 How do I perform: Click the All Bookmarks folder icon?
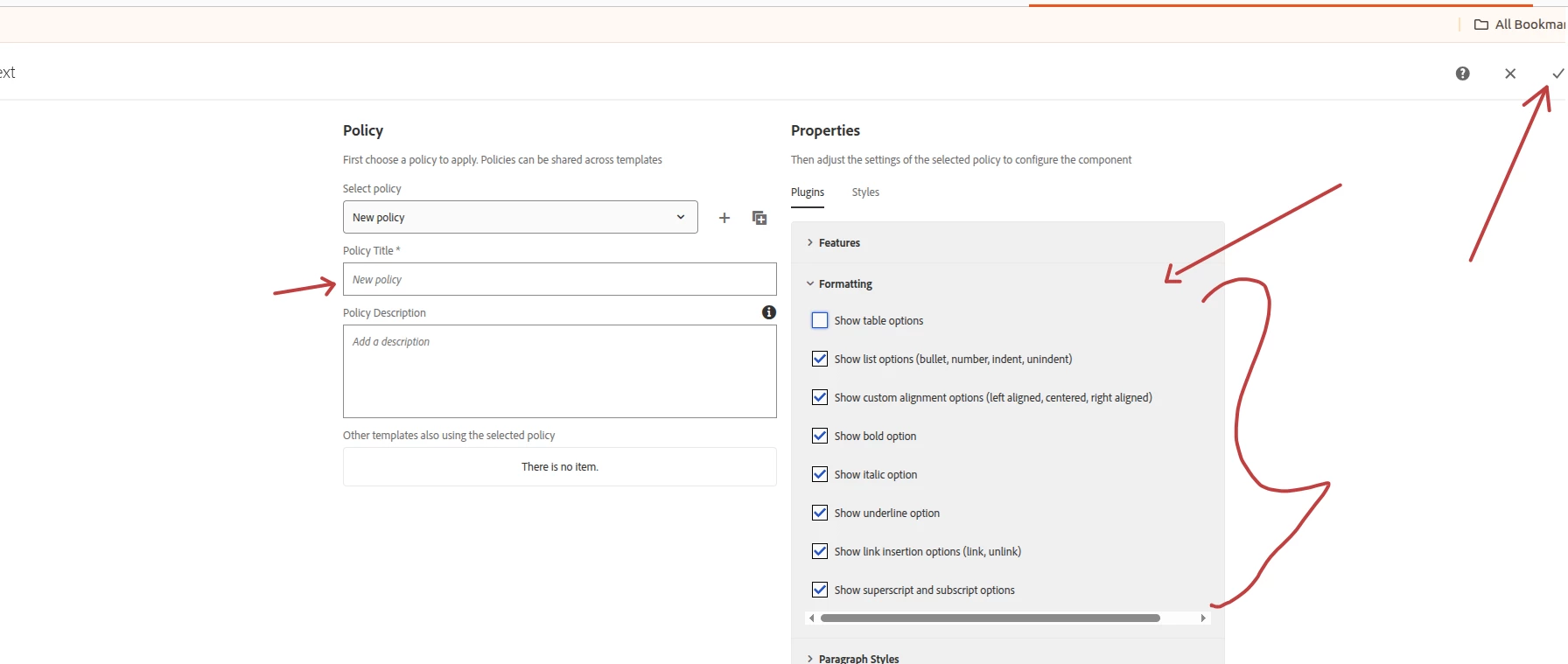click(x=1481, y=24)
